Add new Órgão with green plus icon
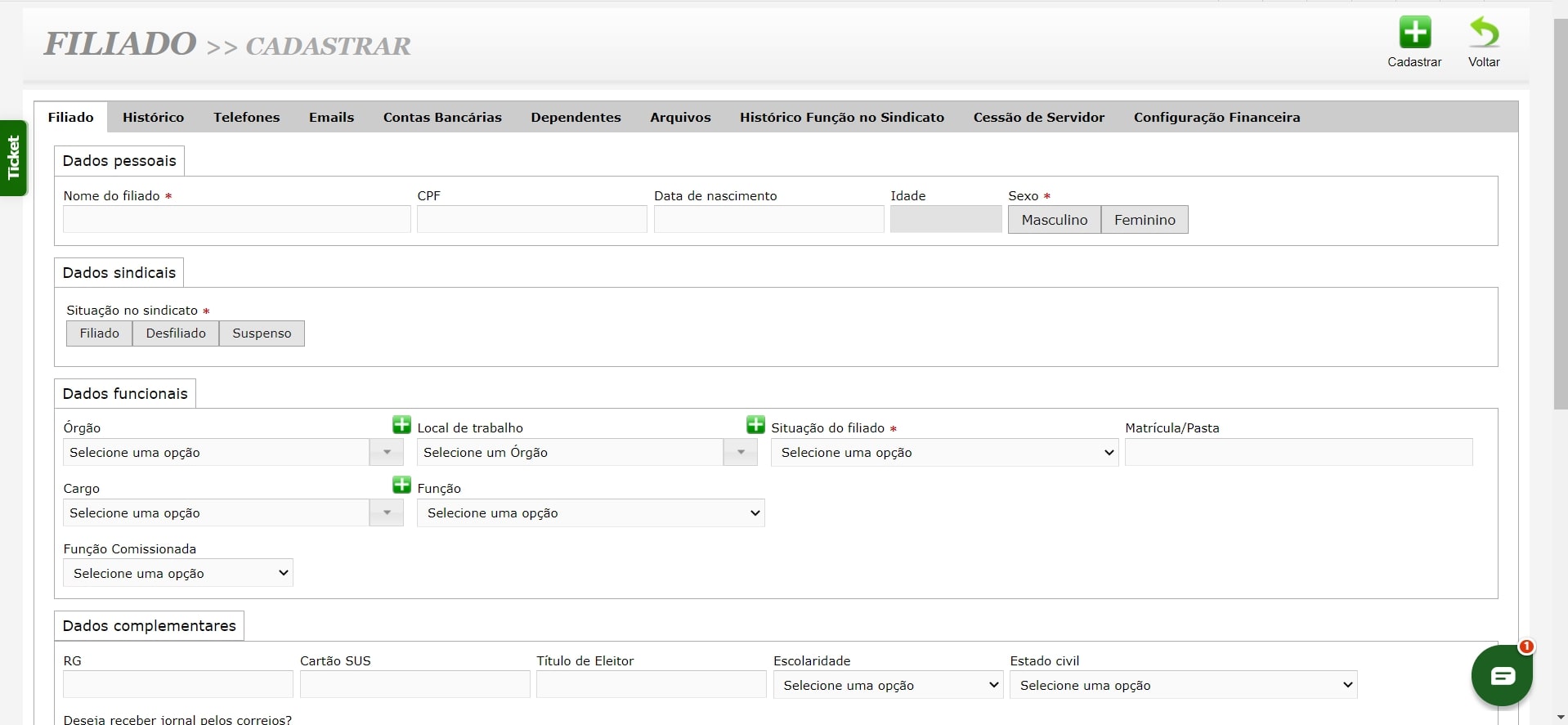 pos(401,425)
